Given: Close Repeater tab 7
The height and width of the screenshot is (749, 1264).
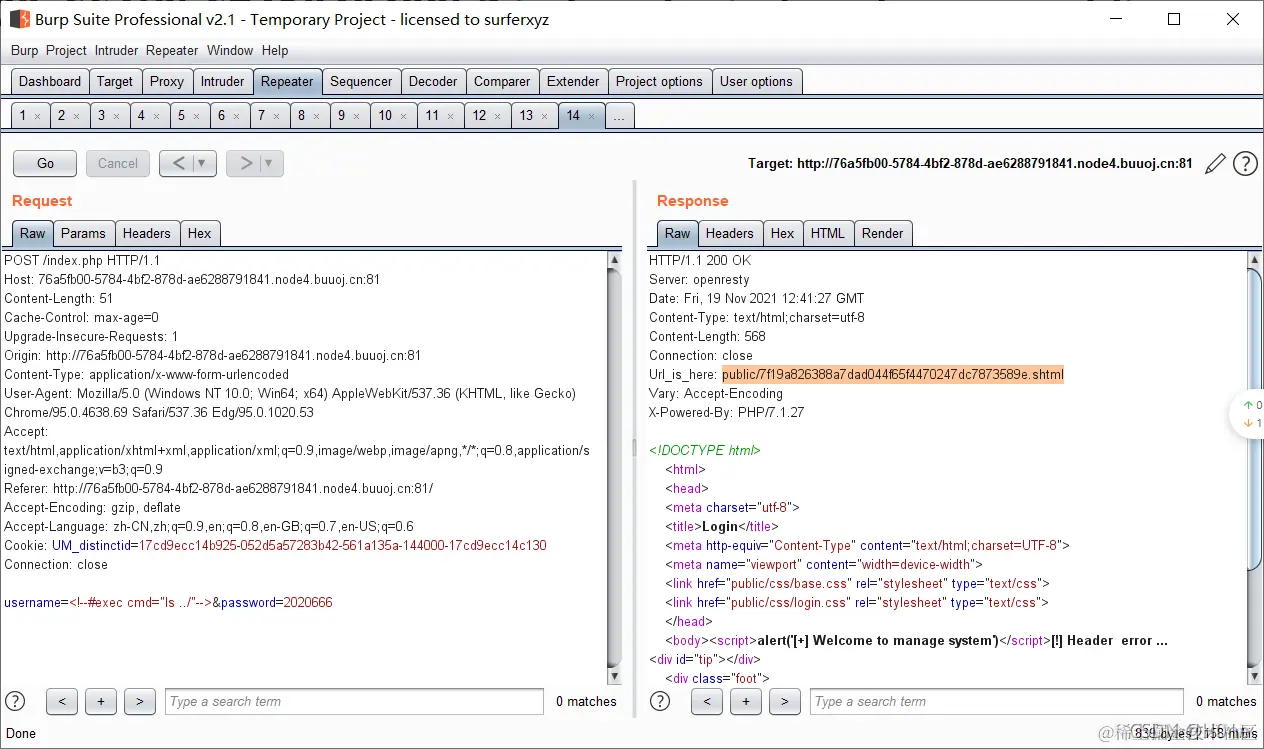Looking at the screenshot, I should click(277, 116).
